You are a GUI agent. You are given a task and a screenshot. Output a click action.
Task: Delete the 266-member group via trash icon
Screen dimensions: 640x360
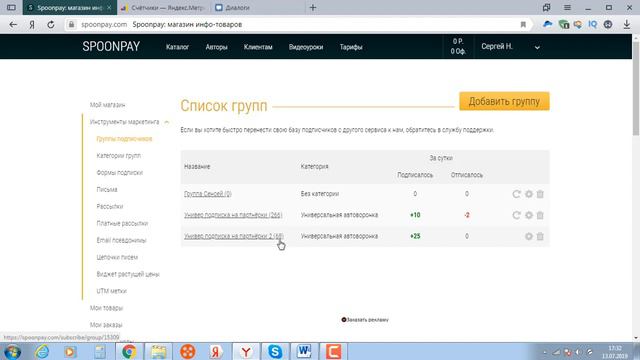coord(540,215)
